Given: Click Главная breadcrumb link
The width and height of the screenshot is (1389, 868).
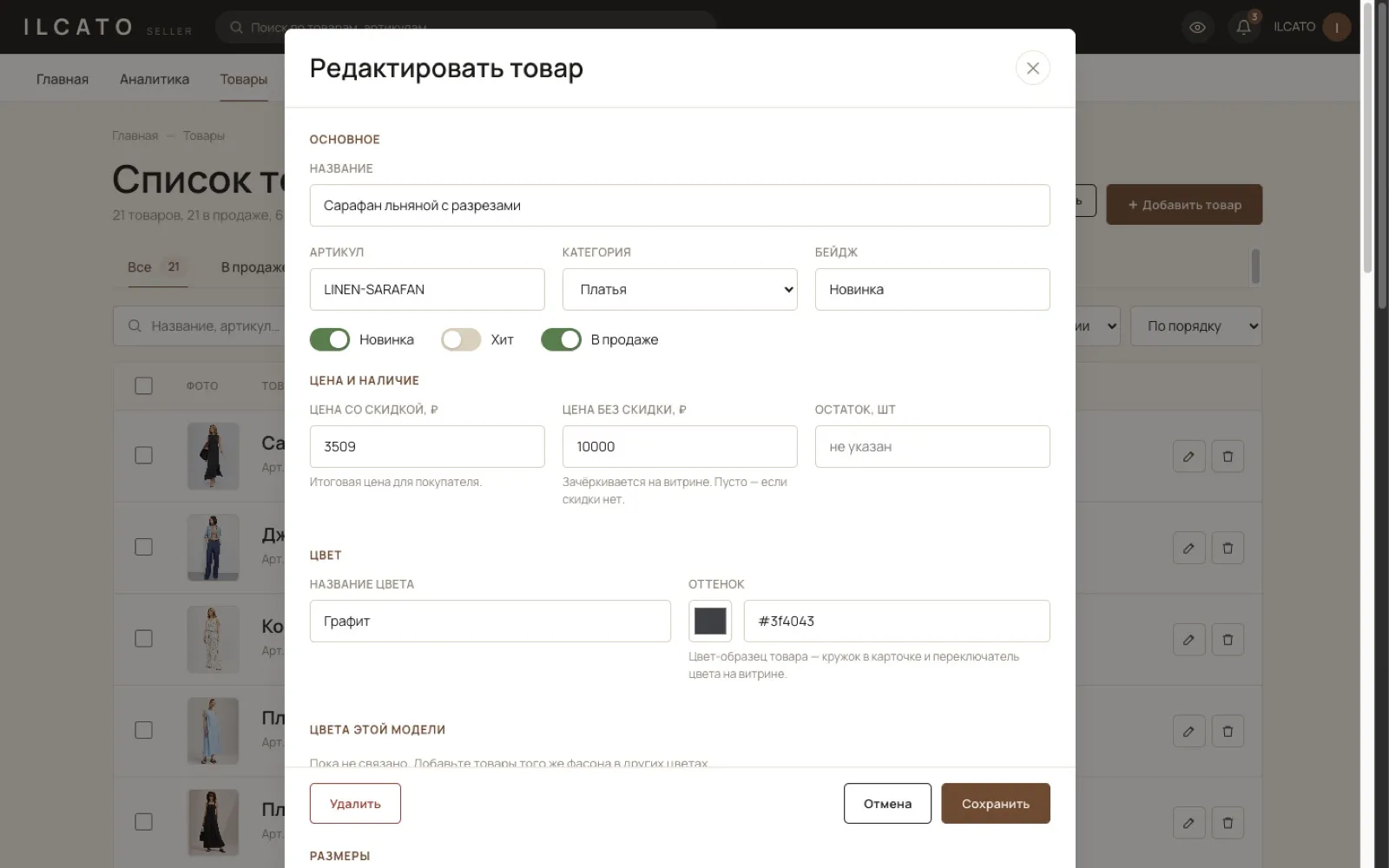Looking at the screenshot, I should [x=135, y=136].
